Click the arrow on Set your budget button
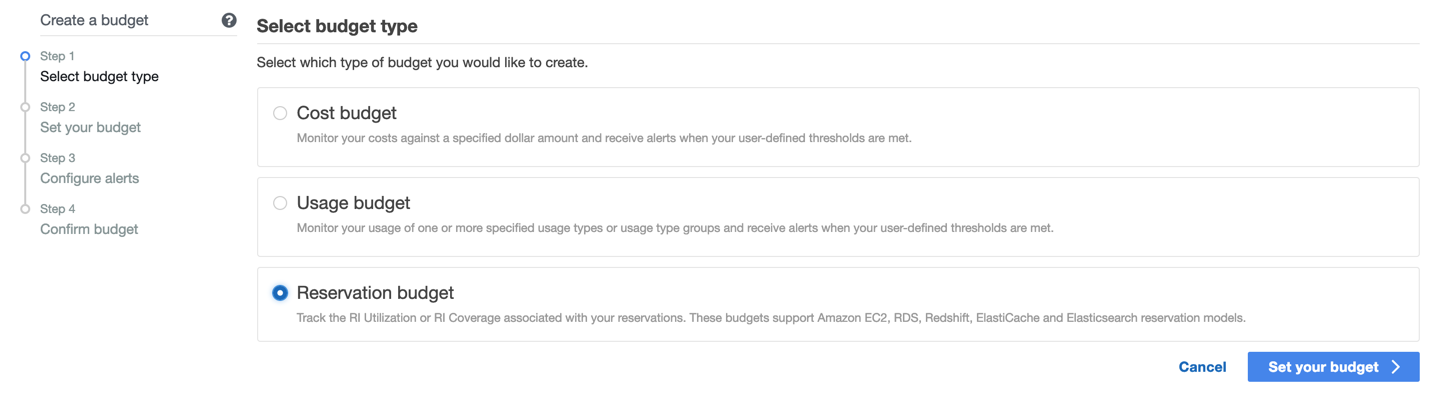The image size is (1439, 405). [x=1396, y=367]
